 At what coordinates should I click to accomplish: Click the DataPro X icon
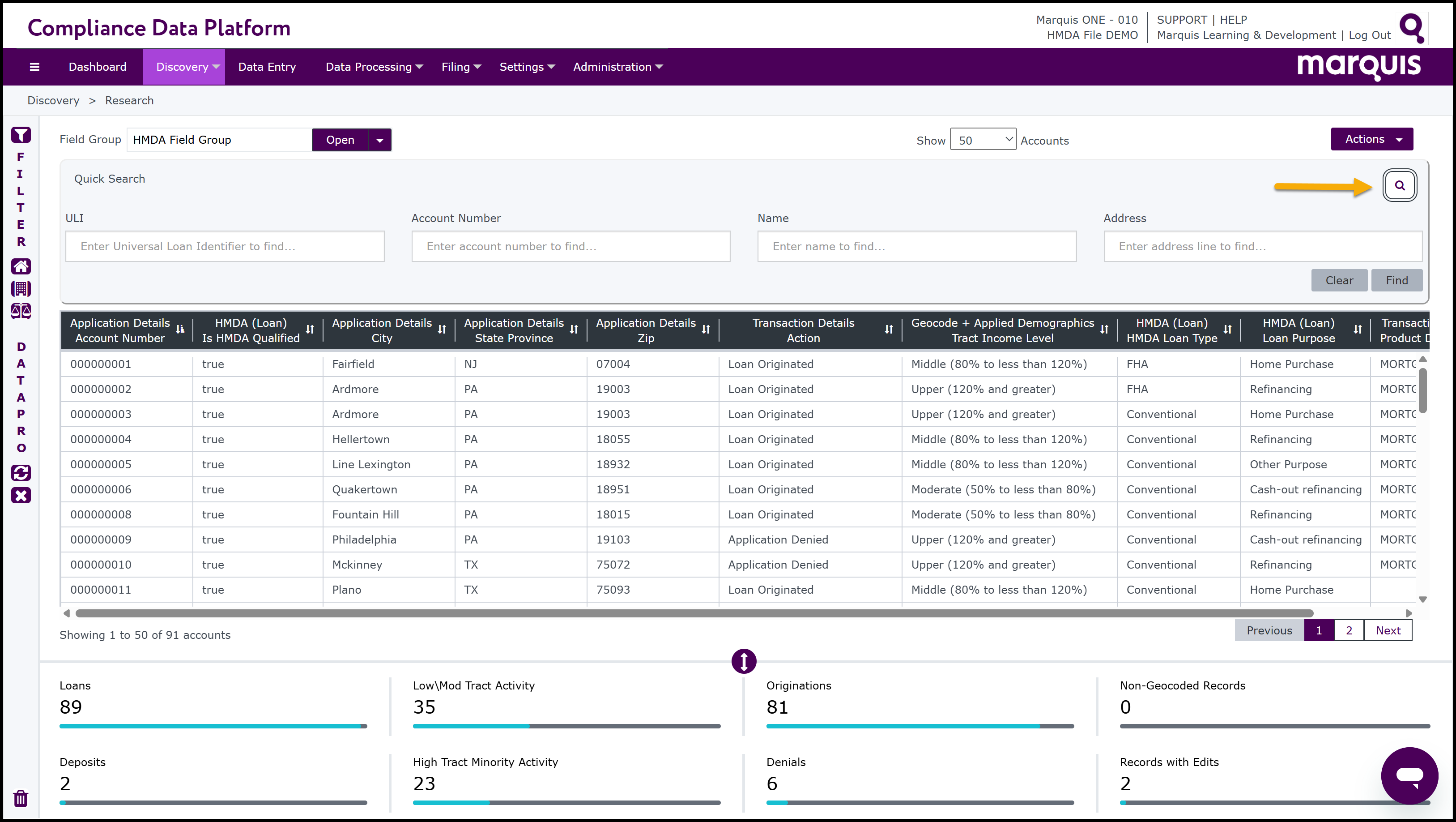click(x=21, y=496)
